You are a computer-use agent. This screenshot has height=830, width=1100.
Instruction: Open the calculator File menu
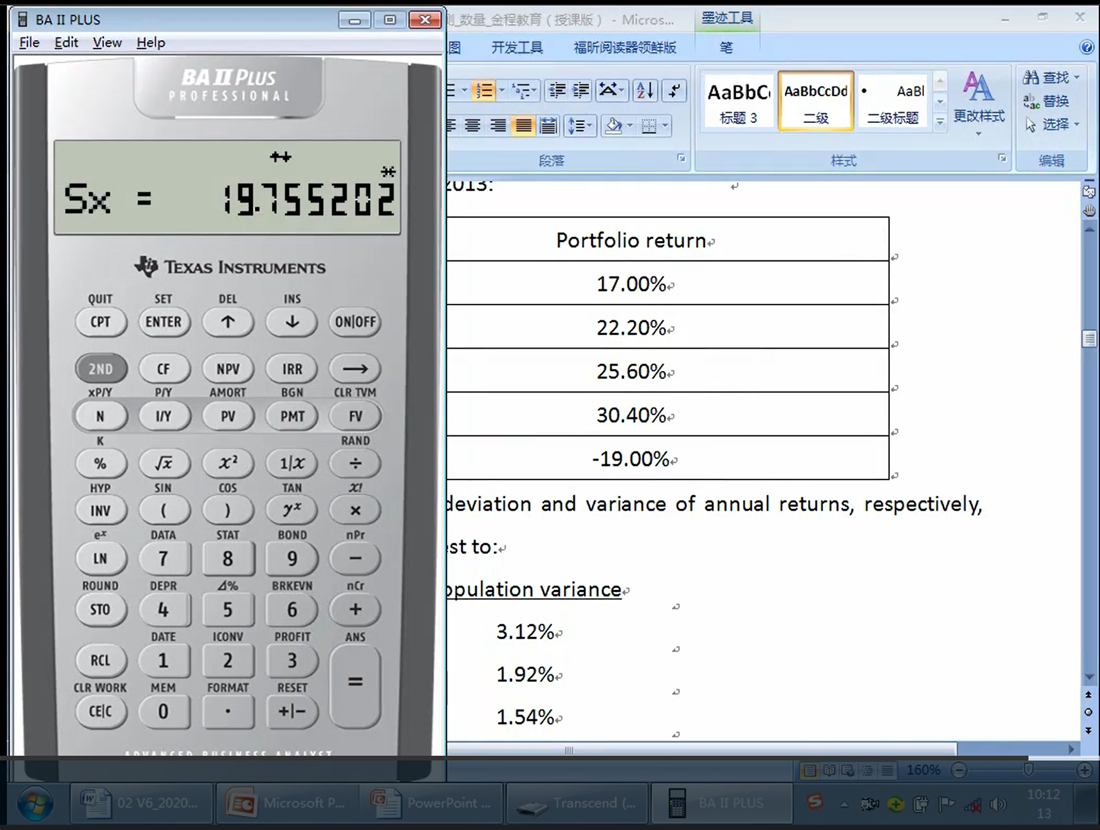tap(29, 43)
